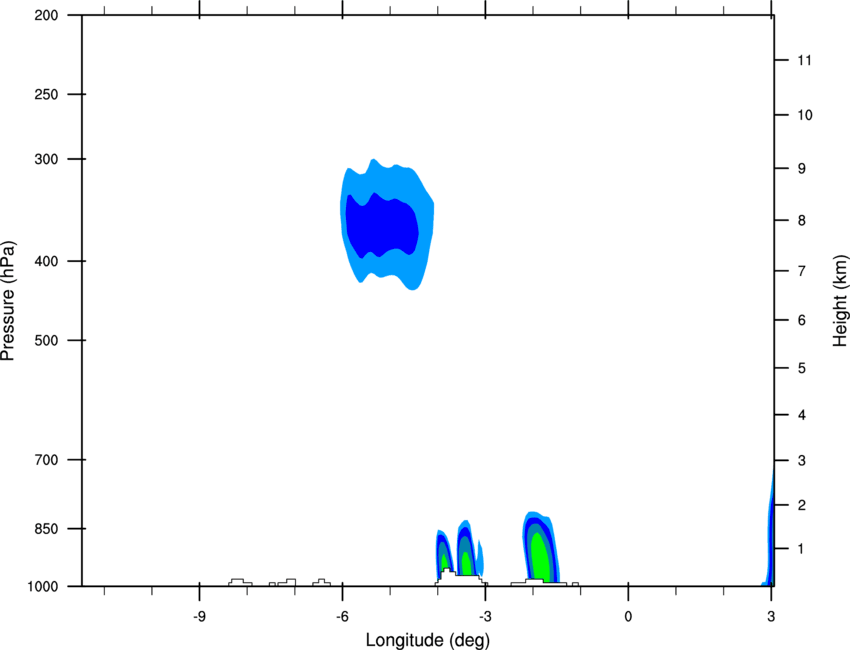The image size is (850, 650).
Task: Click the 0 longitude tick label
Action: 628,617
